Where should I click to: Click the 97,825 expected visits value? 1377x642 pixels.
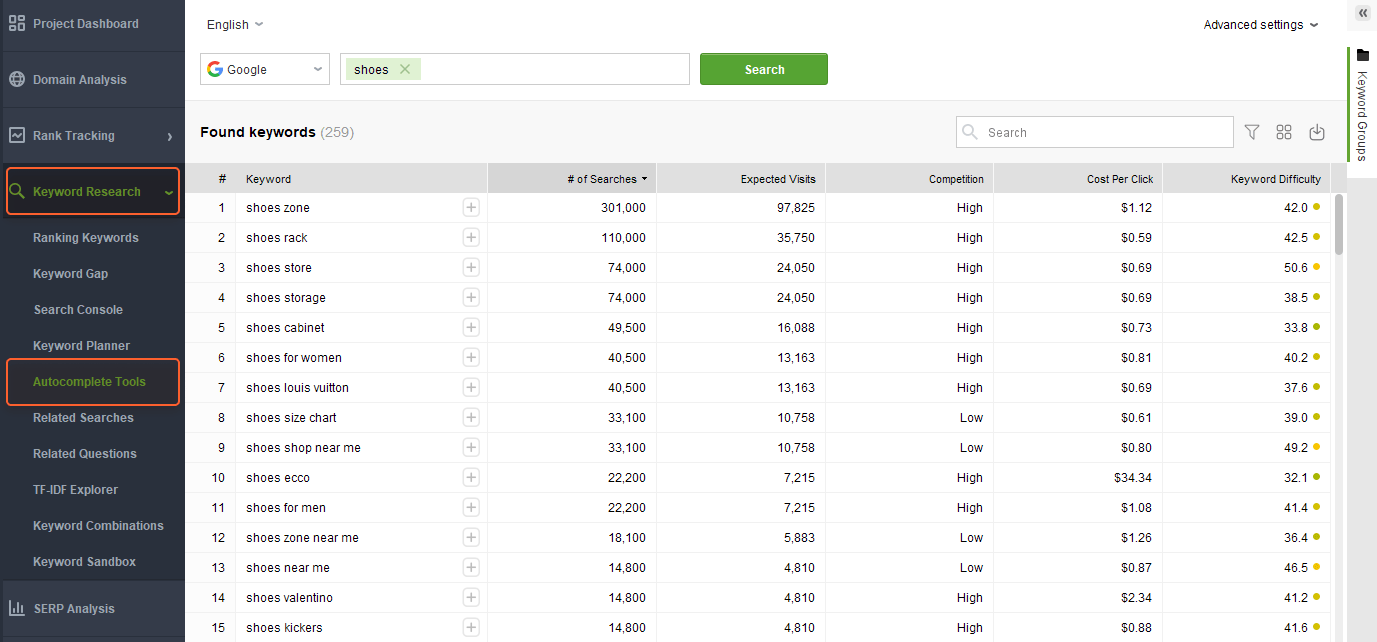click(795, 208)
